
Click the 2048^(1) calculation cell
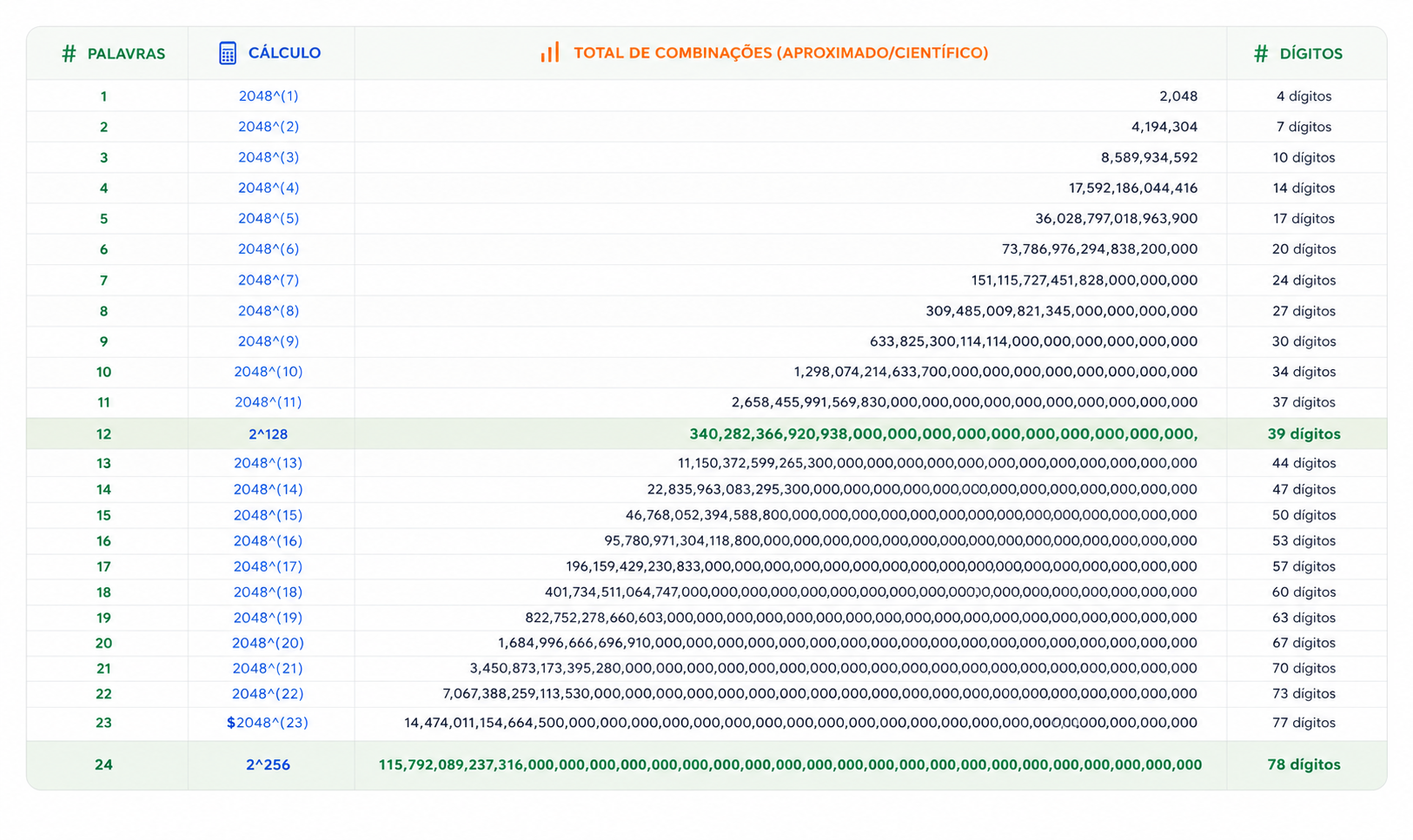[269, 96]
